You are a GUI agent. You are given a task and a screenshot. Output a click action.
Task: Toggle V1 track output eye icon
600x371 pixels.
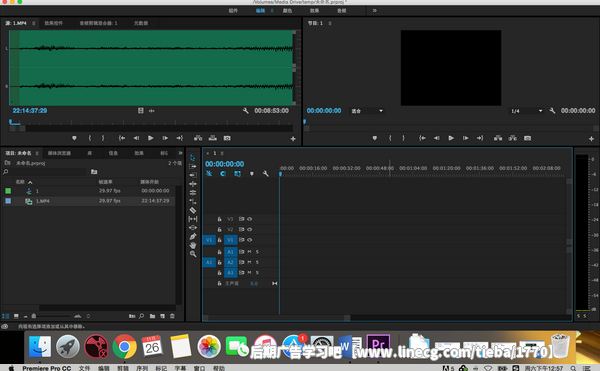point(249,240)
